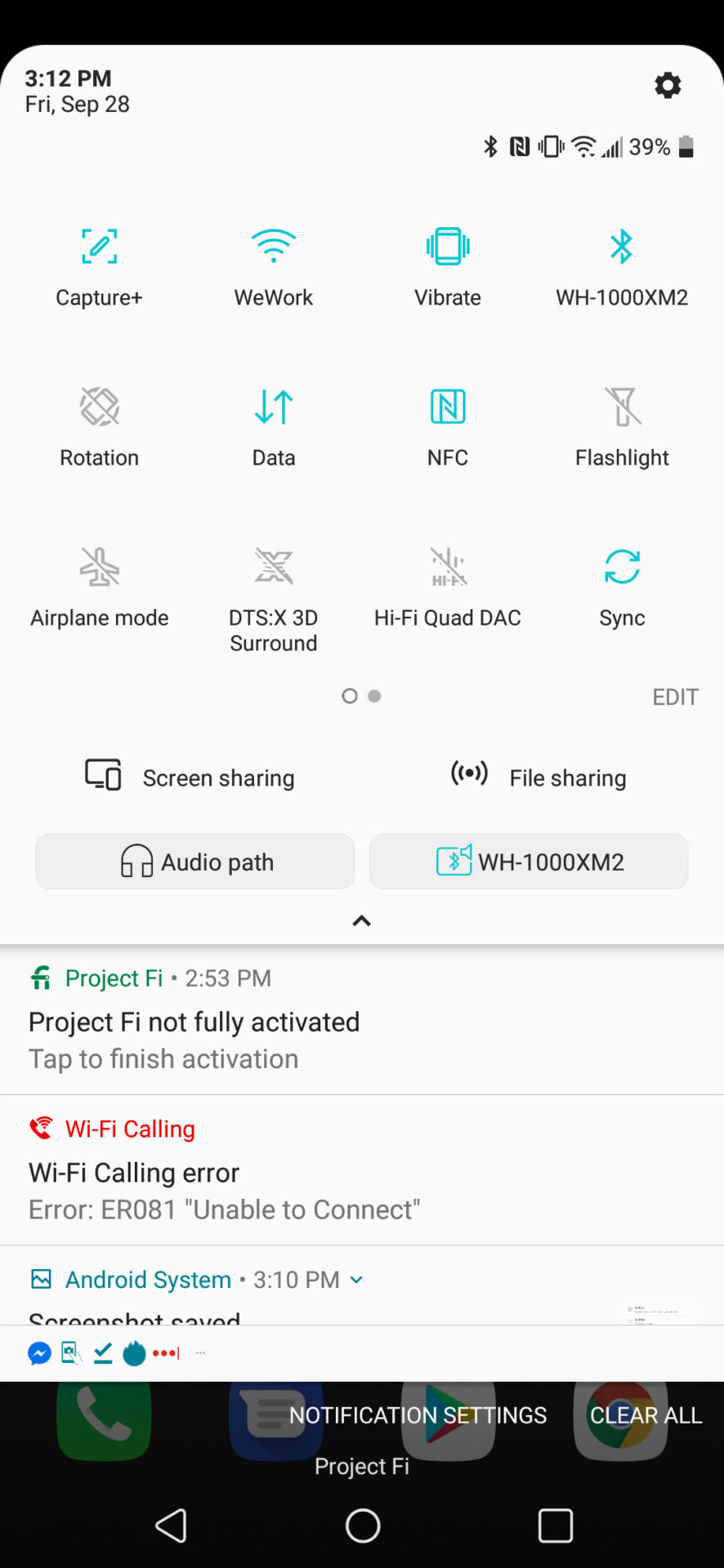Tap EDIT to customize quick settings
Viewport: 724px width, 1568px height.
[675, 697]
